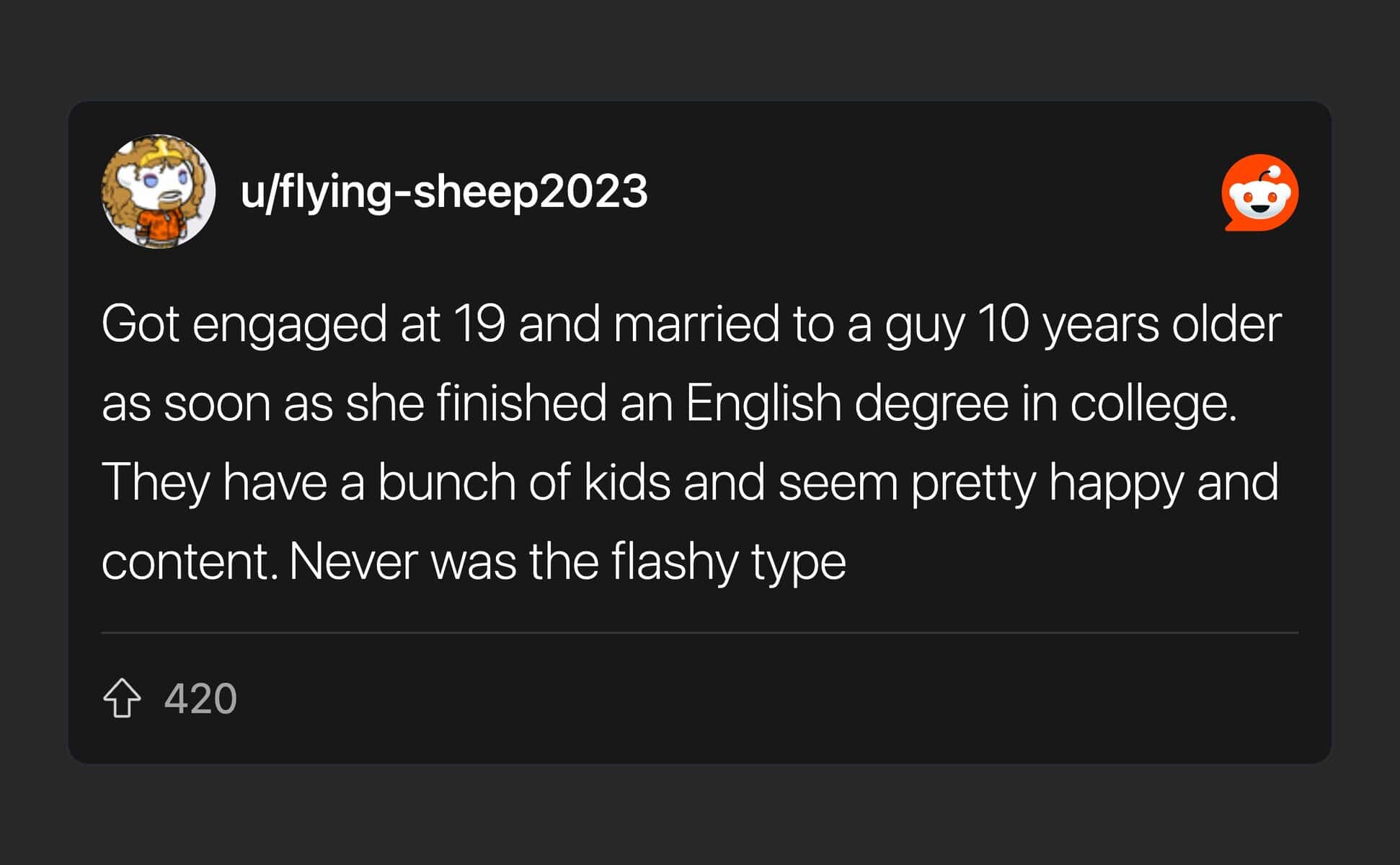
Task: Click the word "married" in the comment
Action: [x=696, y=324]
